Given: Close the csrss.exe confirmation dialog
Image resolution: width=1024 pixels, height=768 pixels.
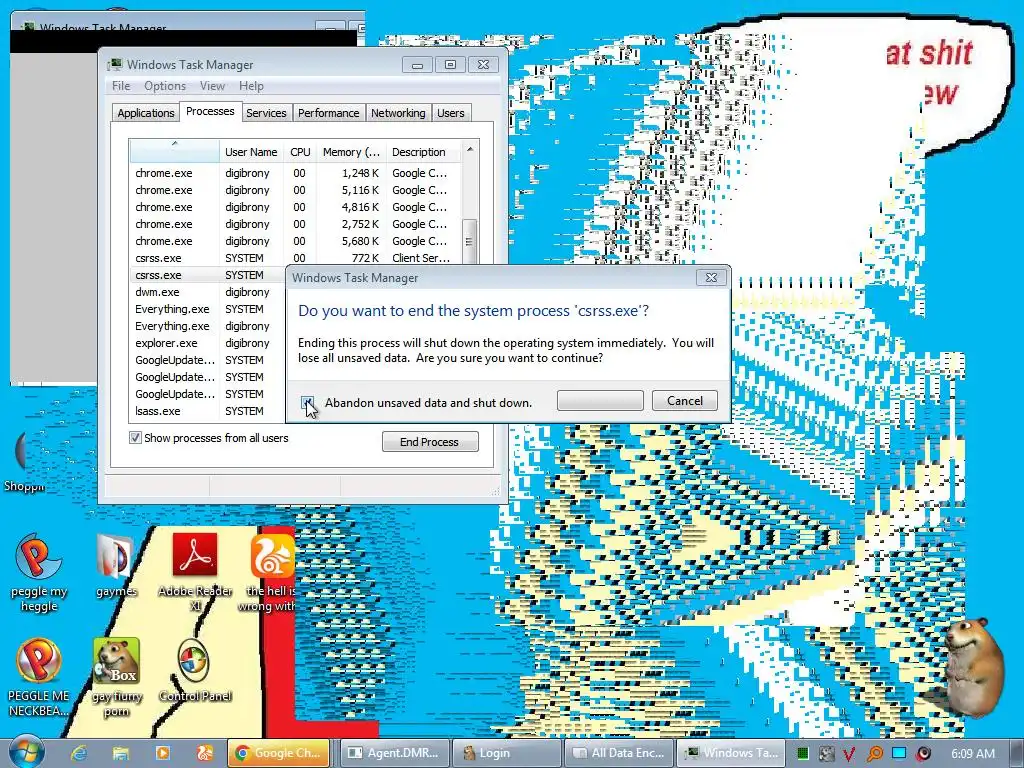Looking at the screenshot, I should 711,278.
